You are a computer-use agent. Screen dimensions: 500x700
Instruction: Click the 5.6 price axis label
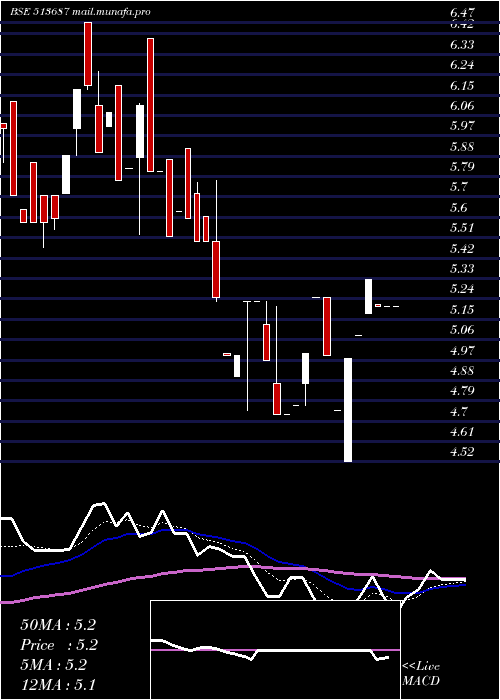[x=458, y=208]
